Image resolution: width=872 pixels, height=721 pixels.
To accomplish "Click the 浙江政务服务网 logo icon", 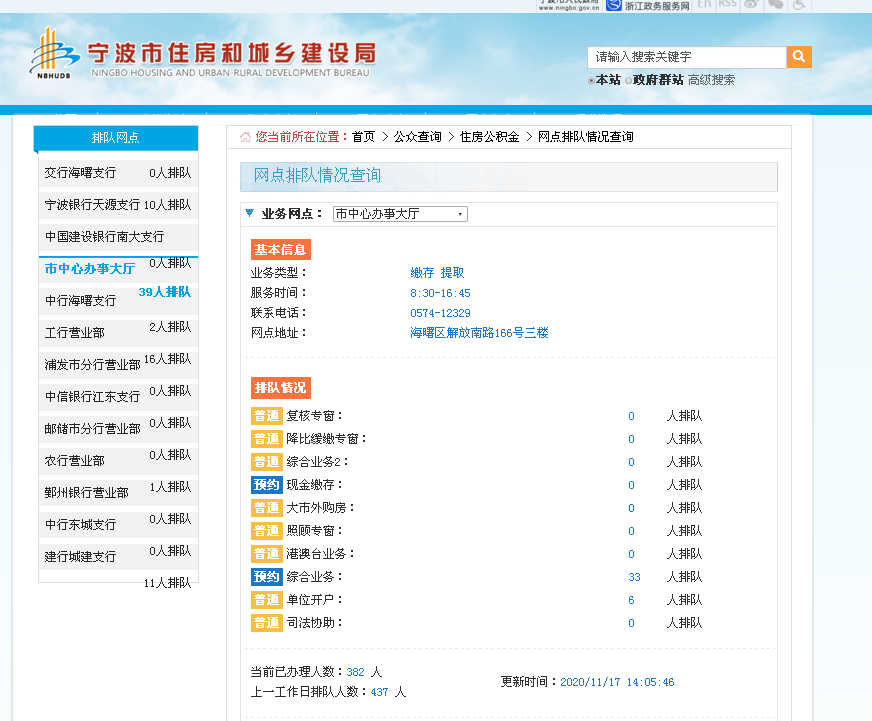I will click(x=613, y=5).
